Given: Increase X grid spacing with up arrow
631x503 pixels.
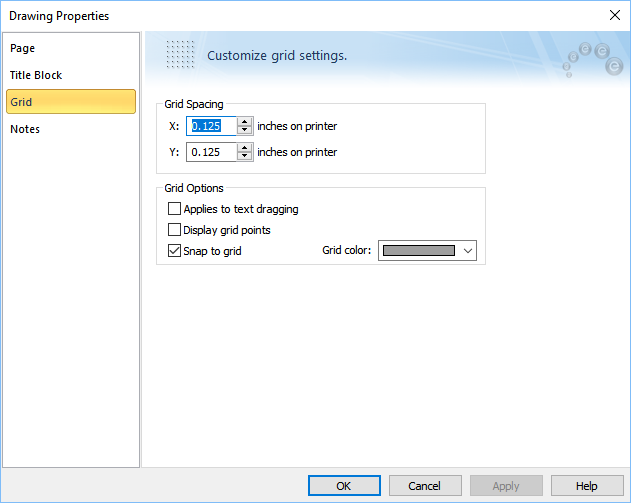Looking at the screenshot, I should tap(244, 122).
